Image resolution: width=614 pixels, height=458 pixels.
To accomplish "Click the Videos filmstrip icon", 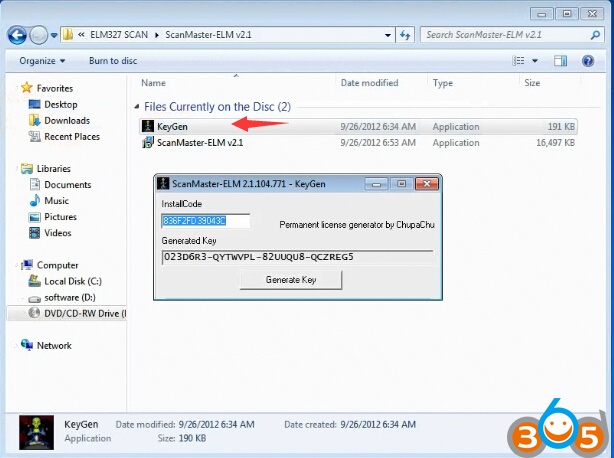I will (34, 233).
